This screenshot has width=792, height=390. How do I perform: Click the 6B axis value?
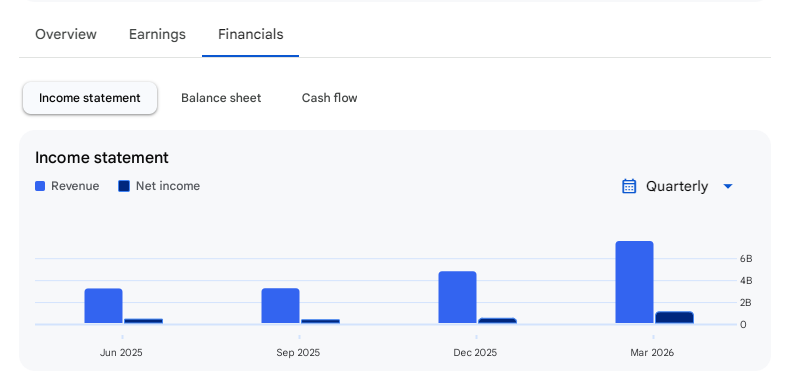click(746, 259)
